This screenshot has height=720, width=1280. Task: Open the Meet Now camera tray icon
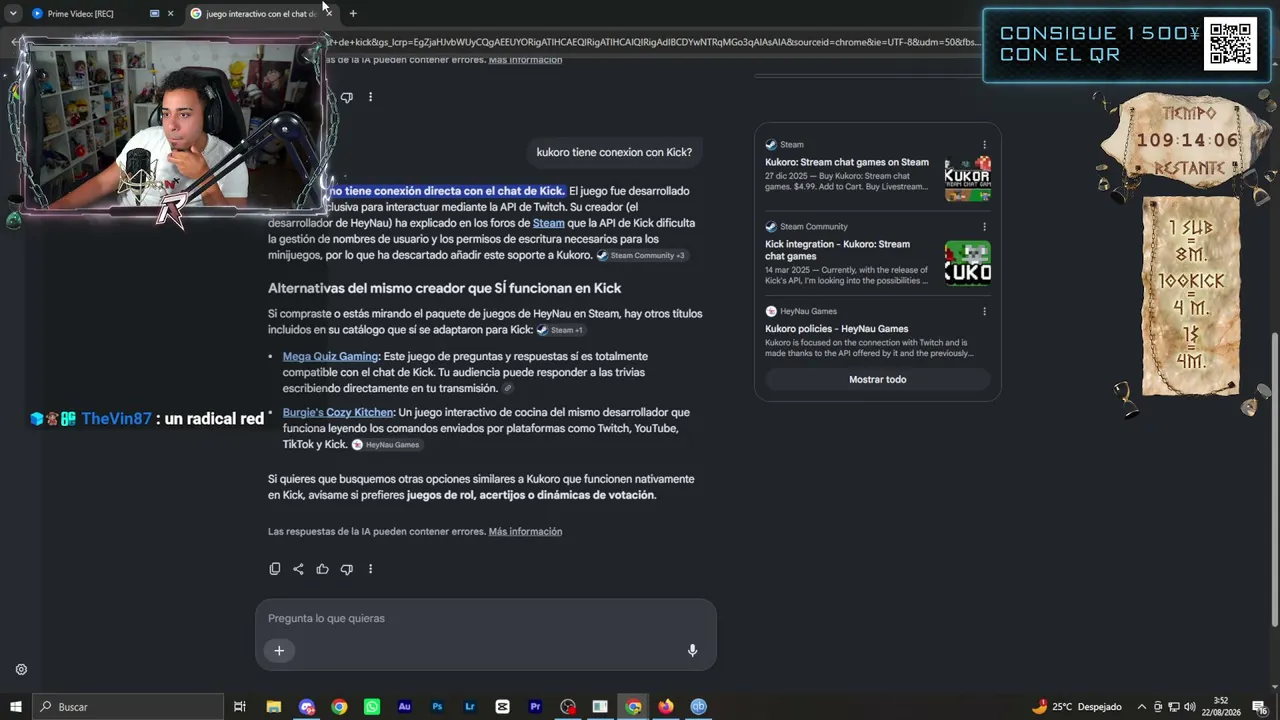(1158, 707)
